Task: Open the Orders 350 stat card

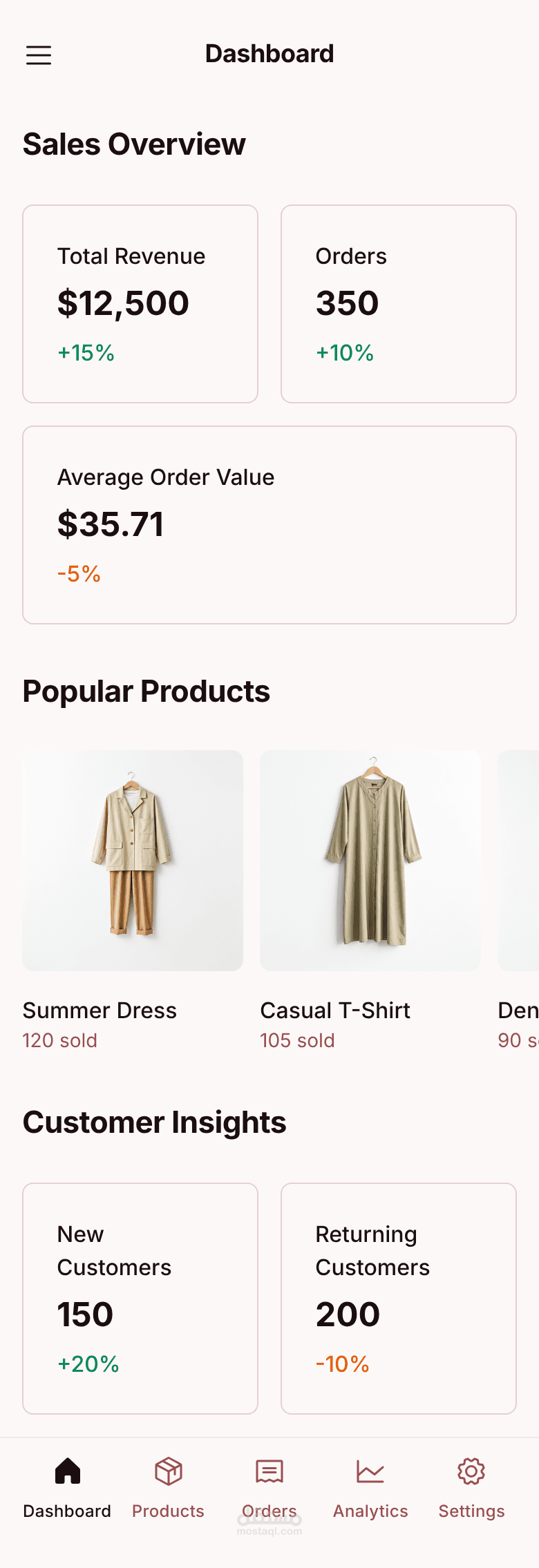Action: click(x=399, y=304)
